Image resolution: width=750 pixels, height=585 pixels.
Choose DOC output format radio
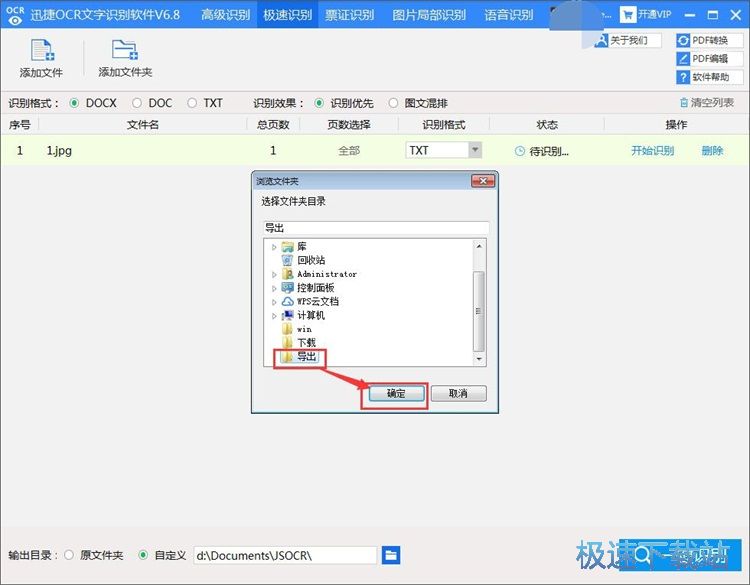point(137,103)
